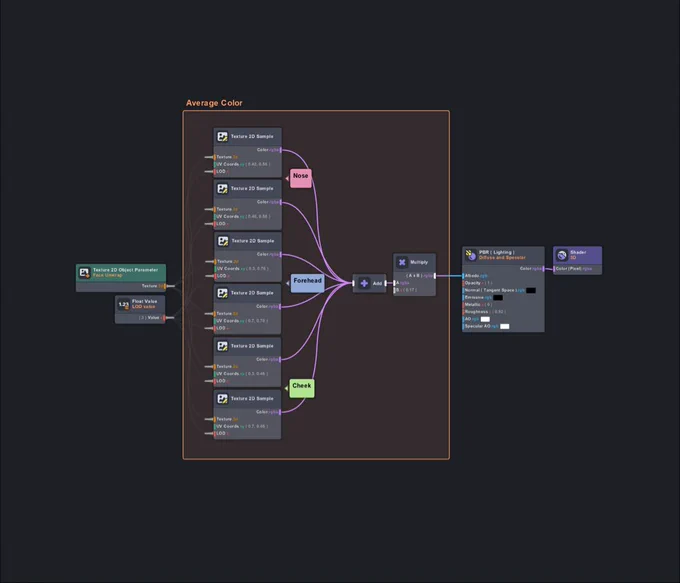Image resolution: width=680 pixels, height=583 pixels.
Task: Click the PBR node's Color output port
Action: 543,269
